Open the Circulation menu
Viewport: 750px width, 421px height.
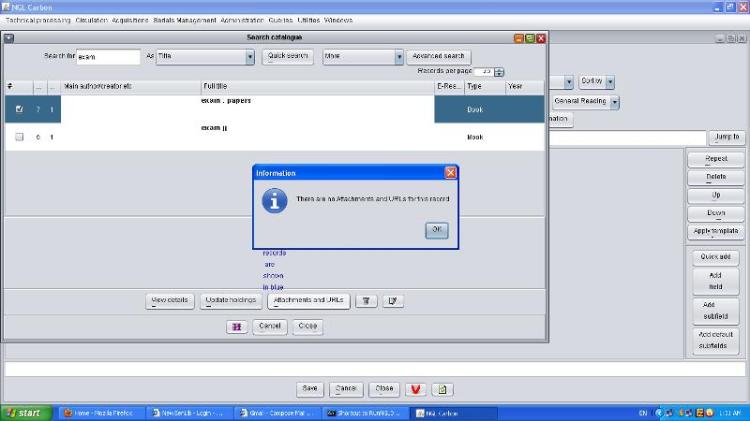click(x=91, y=20)
